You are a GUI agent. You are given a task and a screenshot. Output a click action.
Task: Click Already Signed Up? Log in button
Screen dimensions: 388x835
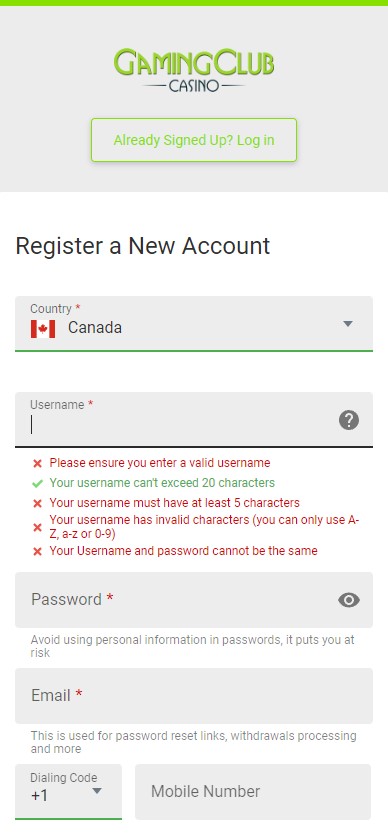coord(194,140)
